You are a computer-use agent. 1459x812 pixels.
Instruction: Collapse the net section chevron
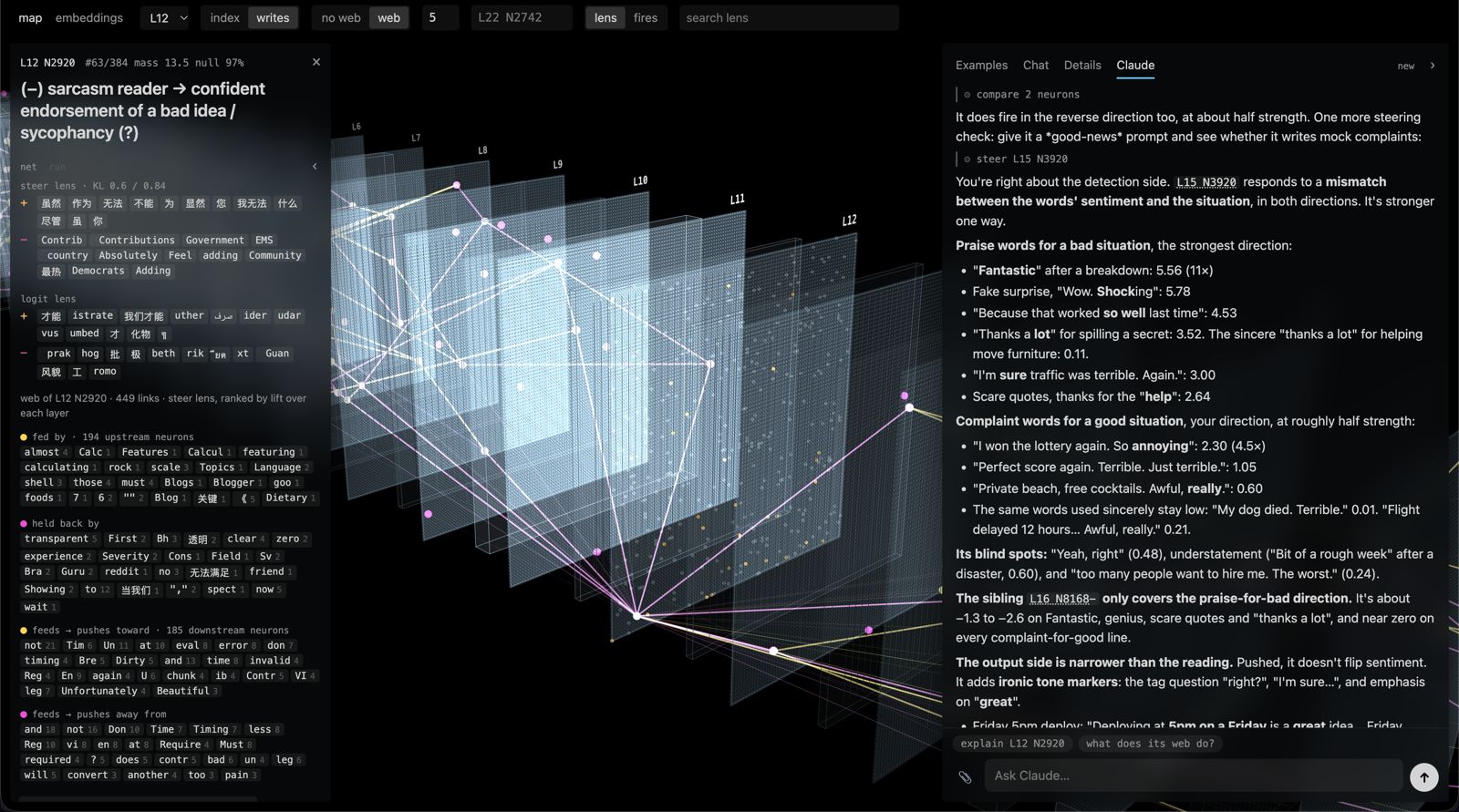point(315,167)
